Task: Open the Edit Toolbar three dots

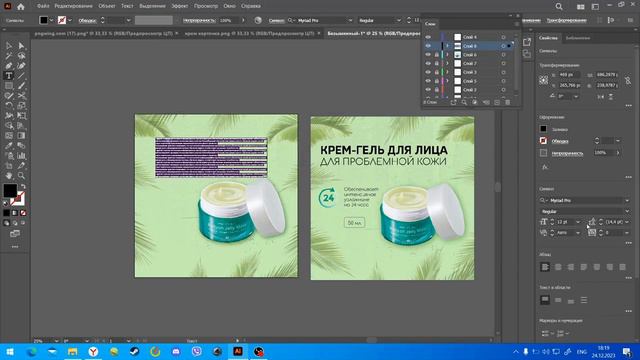Action: tap(15, 247)
